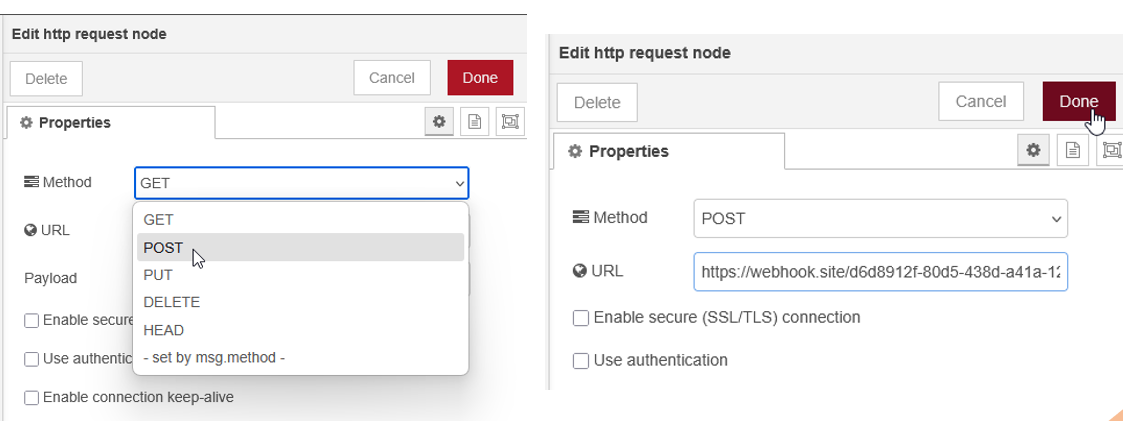Choose DELETE from the method list
This screenshot has height=421, width=1123.
[x=172, y=302]
